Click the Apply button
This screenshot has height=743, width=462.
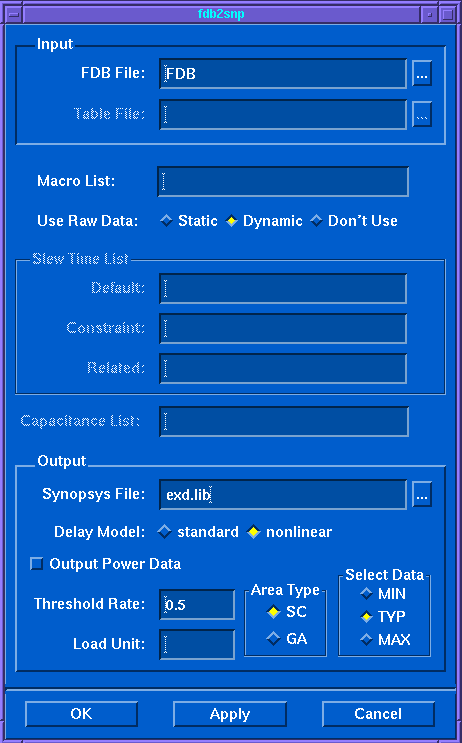tap(230, 714)
